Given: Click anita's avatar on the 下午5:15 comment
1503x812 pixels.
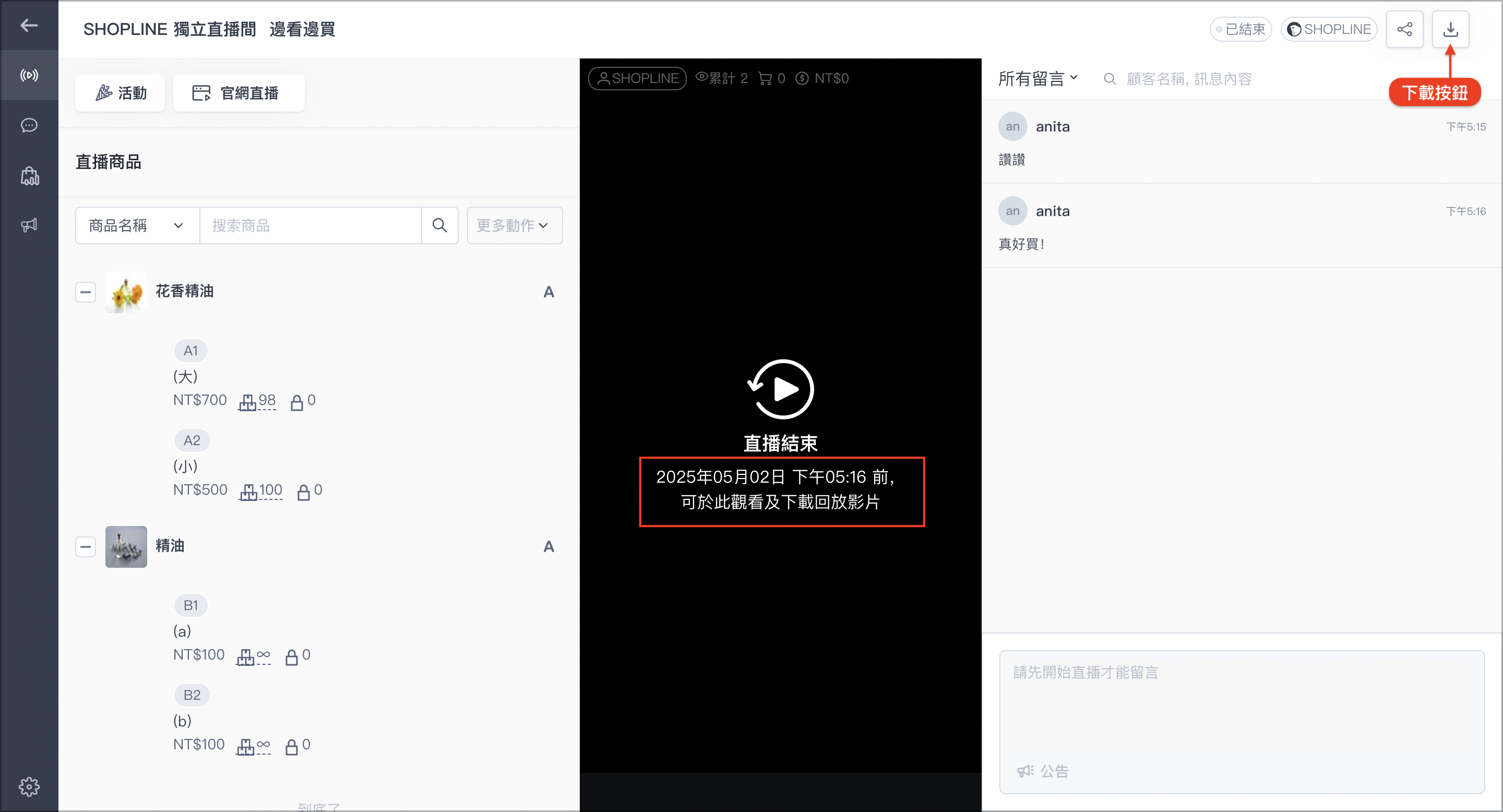Looking at the screenshot, I should coord(1012,127).
